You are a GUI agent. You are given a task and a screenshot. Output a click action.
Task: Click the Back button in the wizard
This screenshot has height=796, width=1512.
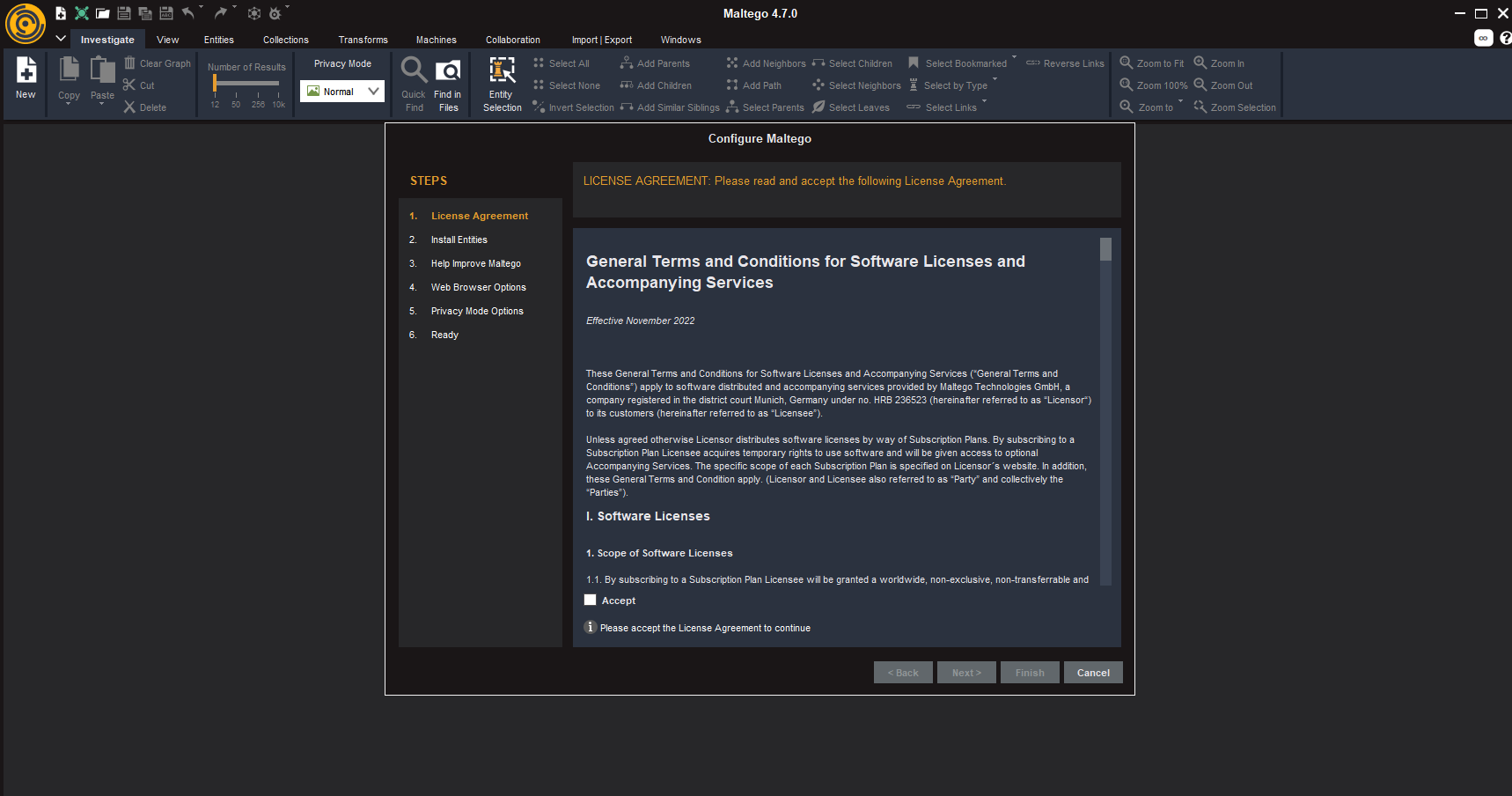click(903, 673)
